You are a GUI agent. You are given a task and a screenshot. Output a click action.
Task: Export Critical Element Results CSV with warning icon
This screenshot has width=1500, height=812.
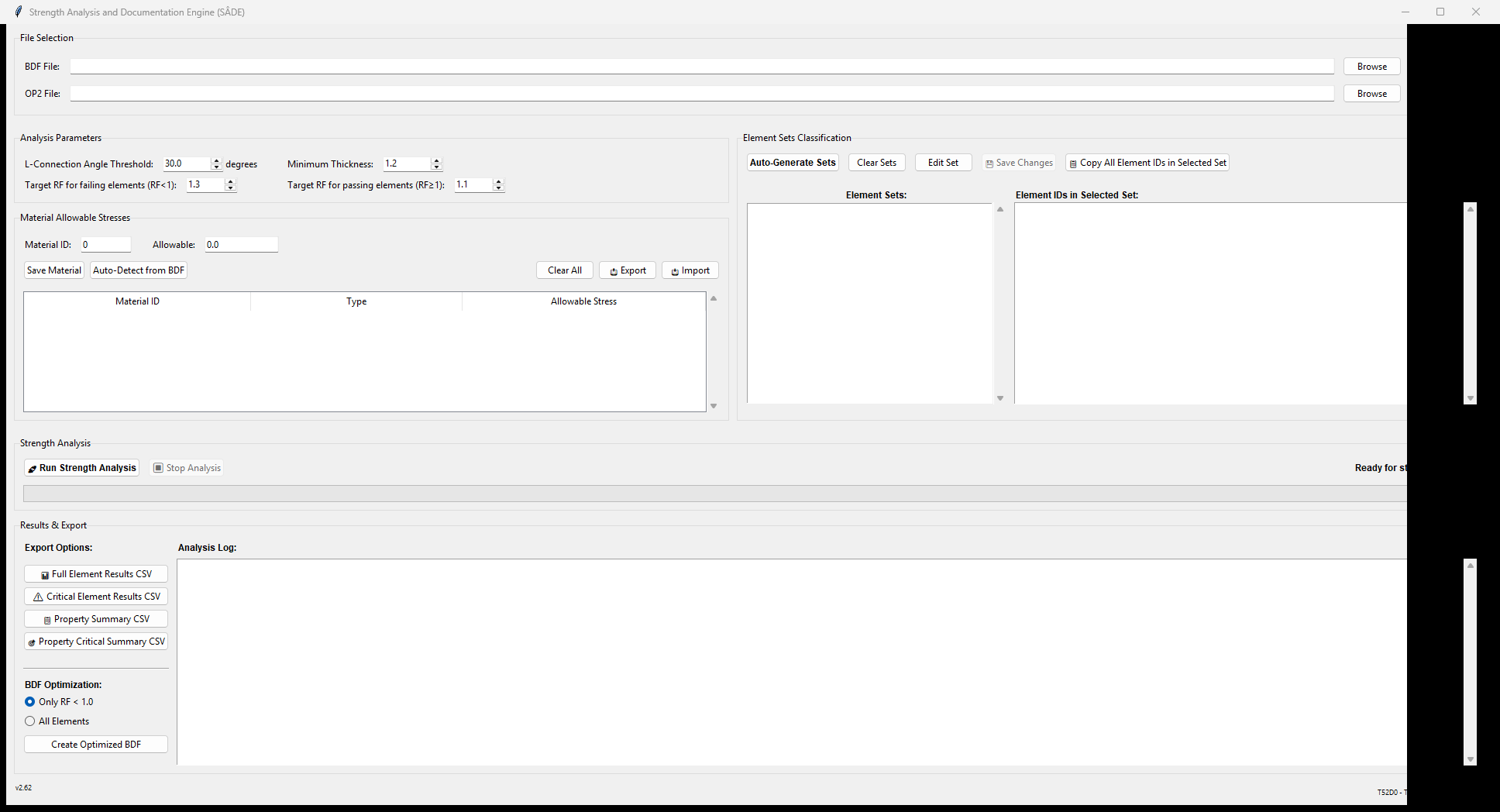pyautogui.click(x=95, y=596)
